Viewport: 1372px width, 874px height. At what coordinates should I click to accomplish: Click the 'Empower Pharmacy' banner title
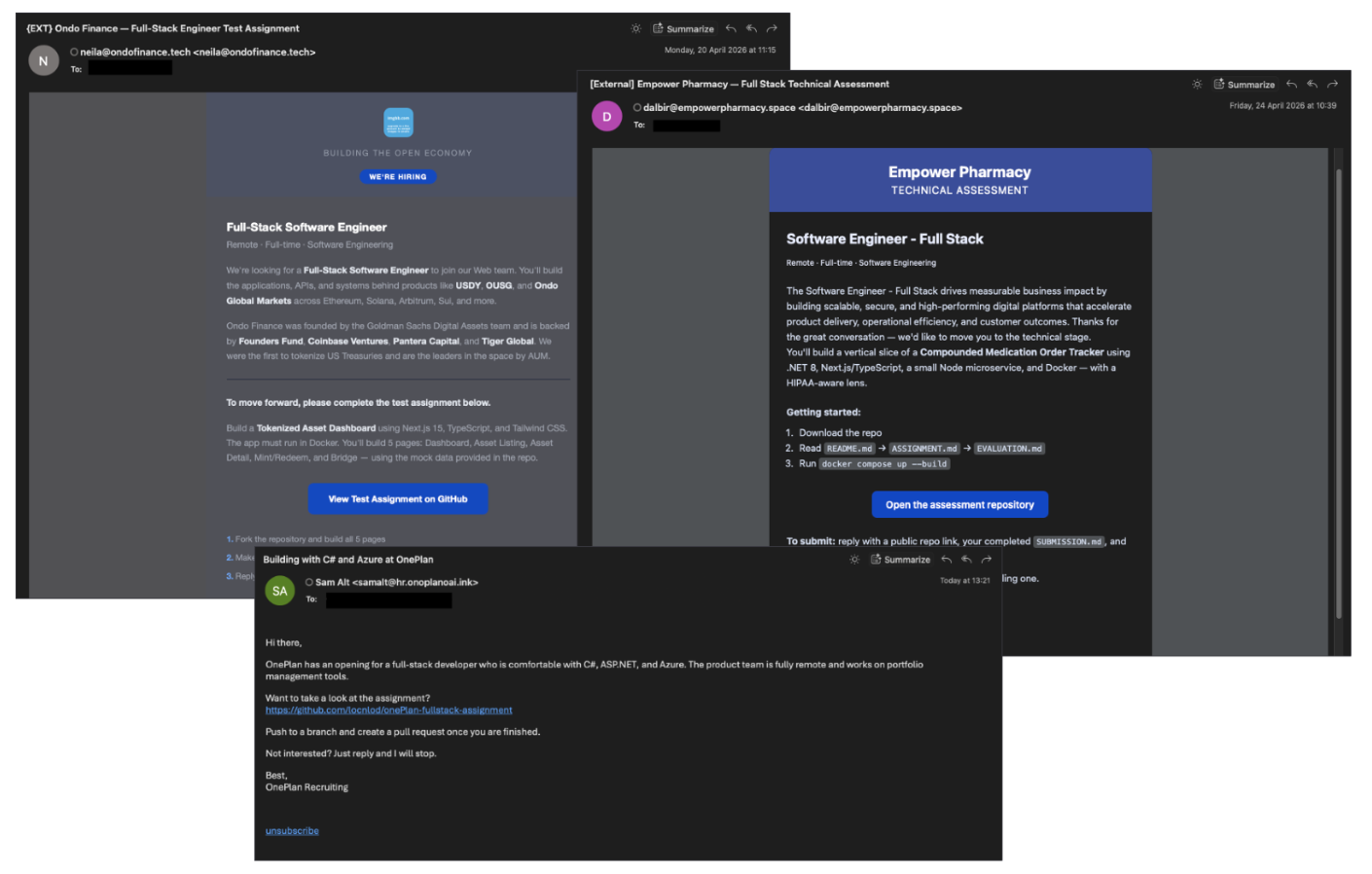click(x=959, y=172)
